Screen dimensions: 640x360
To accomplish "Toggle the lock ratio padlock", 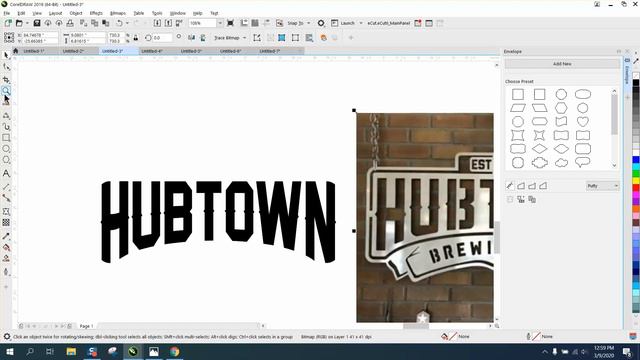I will click(136, 38).
